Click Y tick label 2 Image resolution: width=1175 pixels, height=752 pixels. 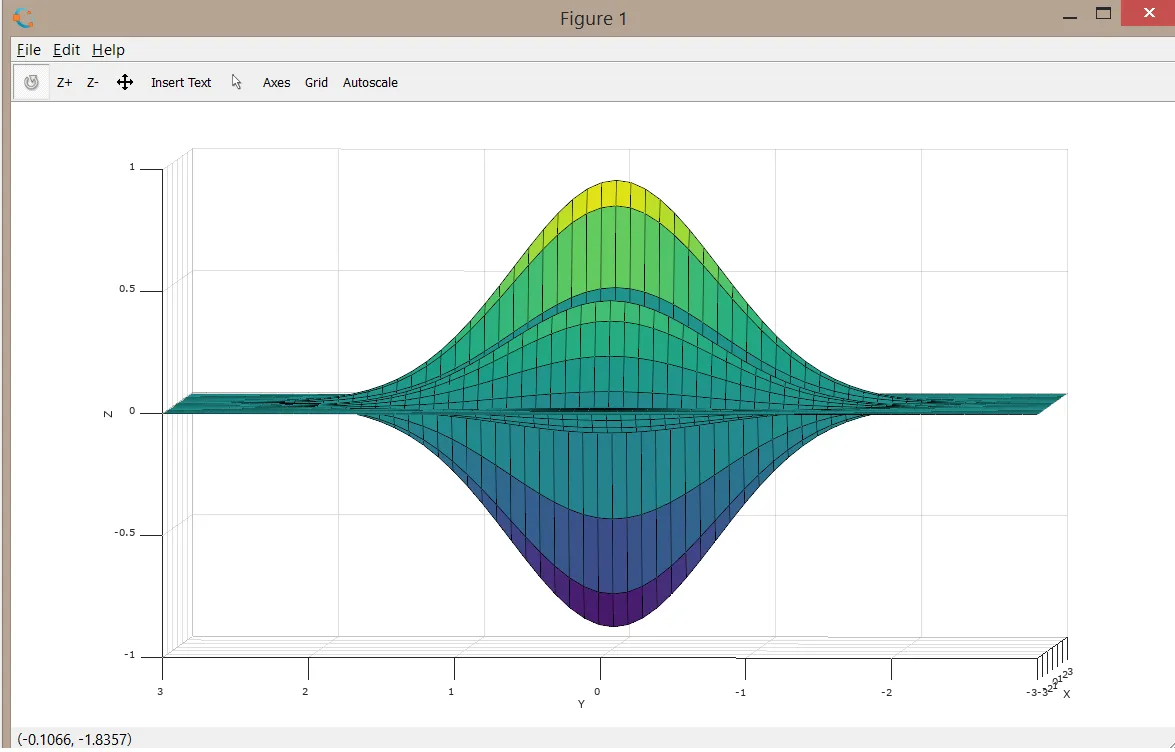point(305,691)
